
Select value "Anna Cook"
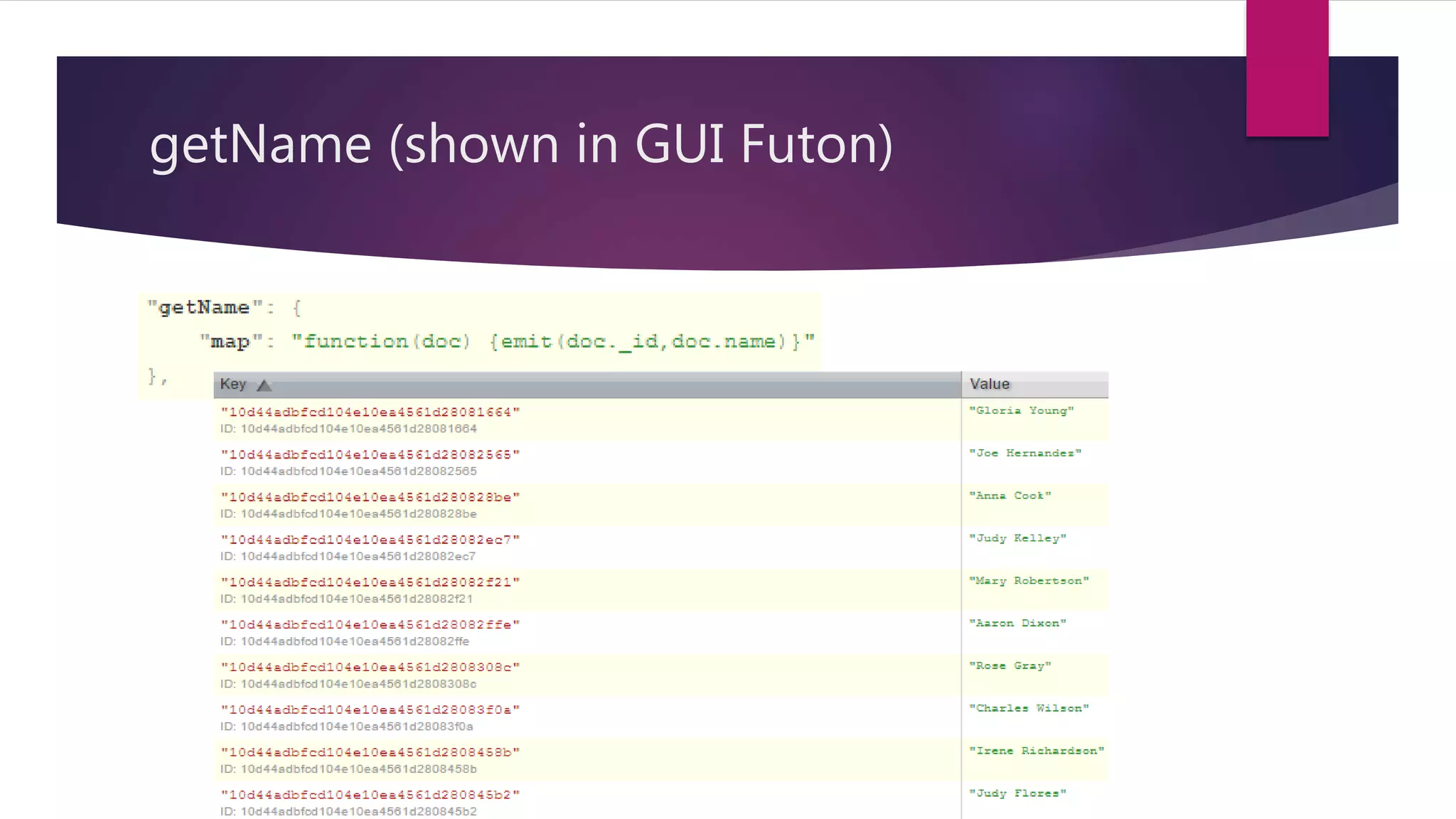(x=1010, y=496)
